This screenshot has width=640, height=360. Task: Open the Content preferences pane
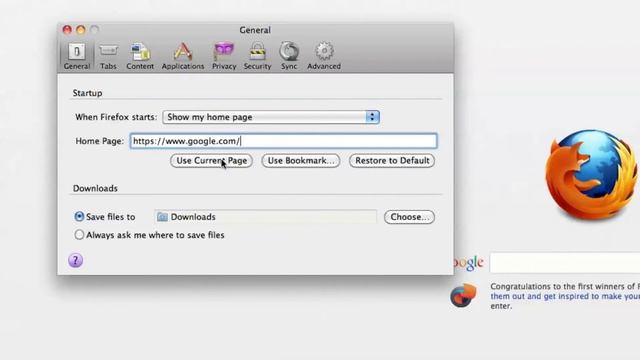(x=140, y=56)
